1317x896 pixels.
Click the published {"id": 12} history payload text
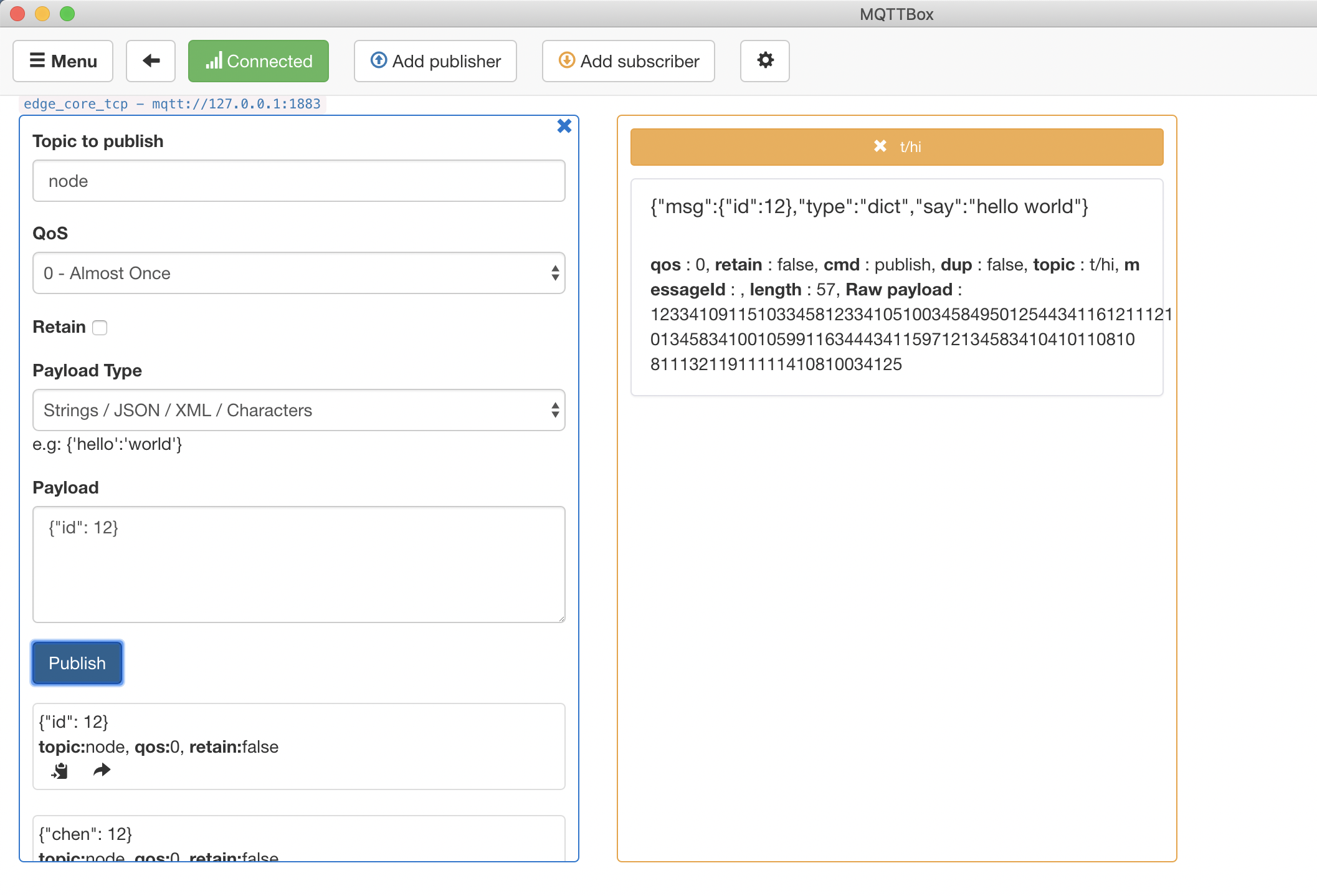point(74,722)
